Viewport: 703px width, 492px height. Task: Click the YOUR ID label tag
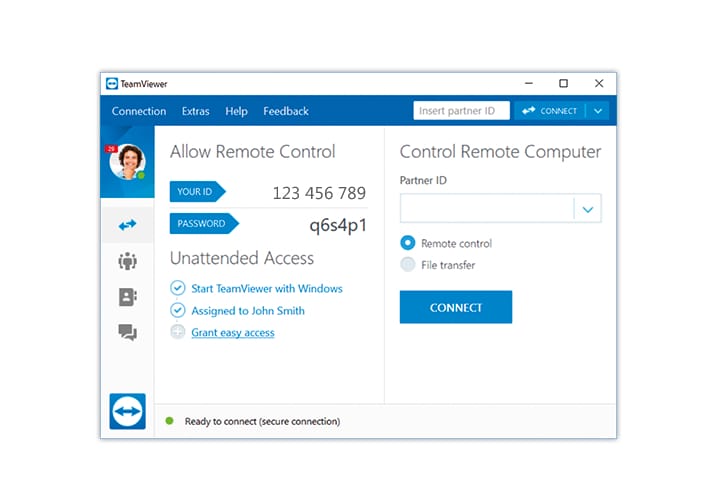tap(197, 192)
